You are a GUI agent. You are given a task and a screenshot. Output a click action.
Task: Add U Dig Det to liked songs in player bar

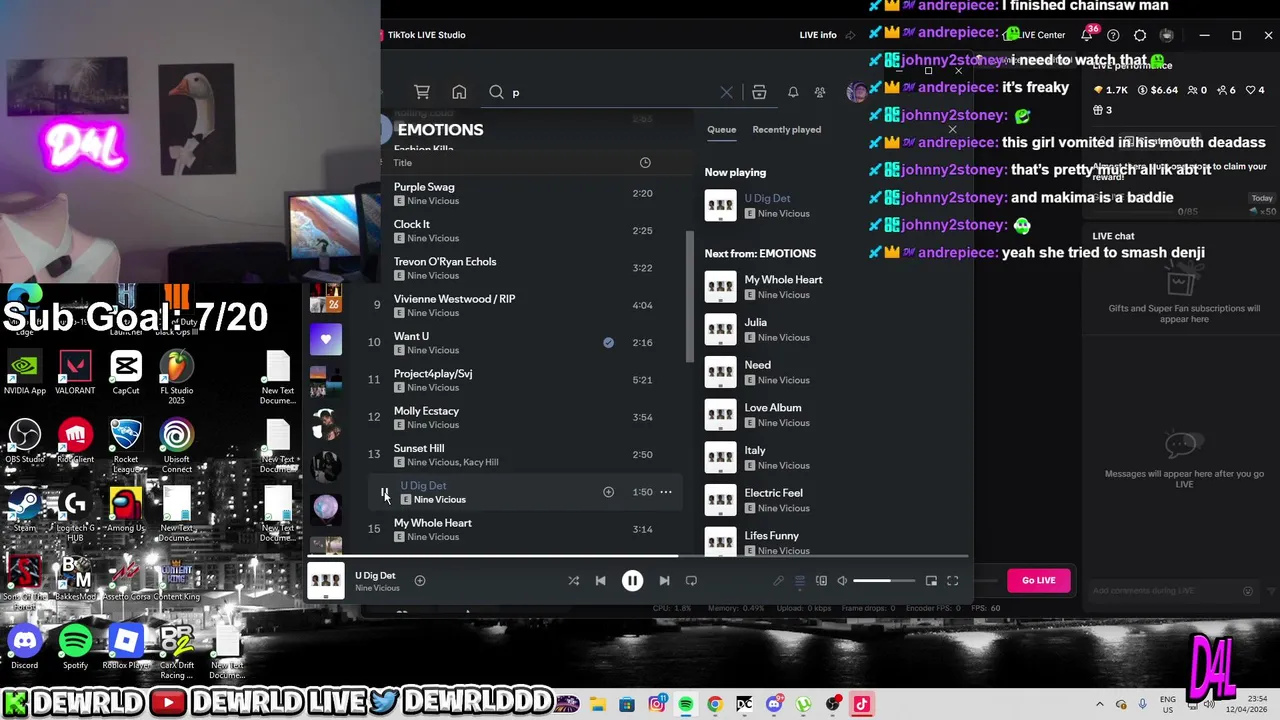tap(420, 580)
